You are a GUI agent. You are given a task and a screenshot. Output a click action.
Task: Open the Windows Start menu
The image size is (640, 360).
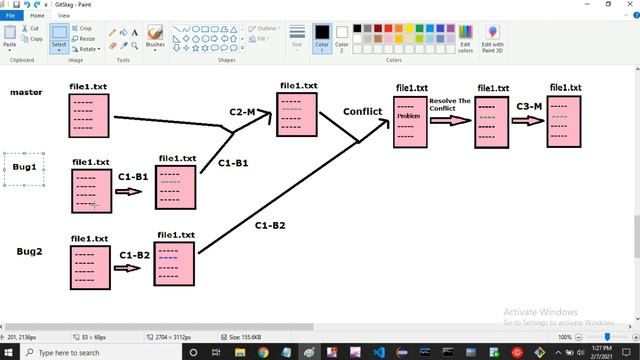point(9,352)
